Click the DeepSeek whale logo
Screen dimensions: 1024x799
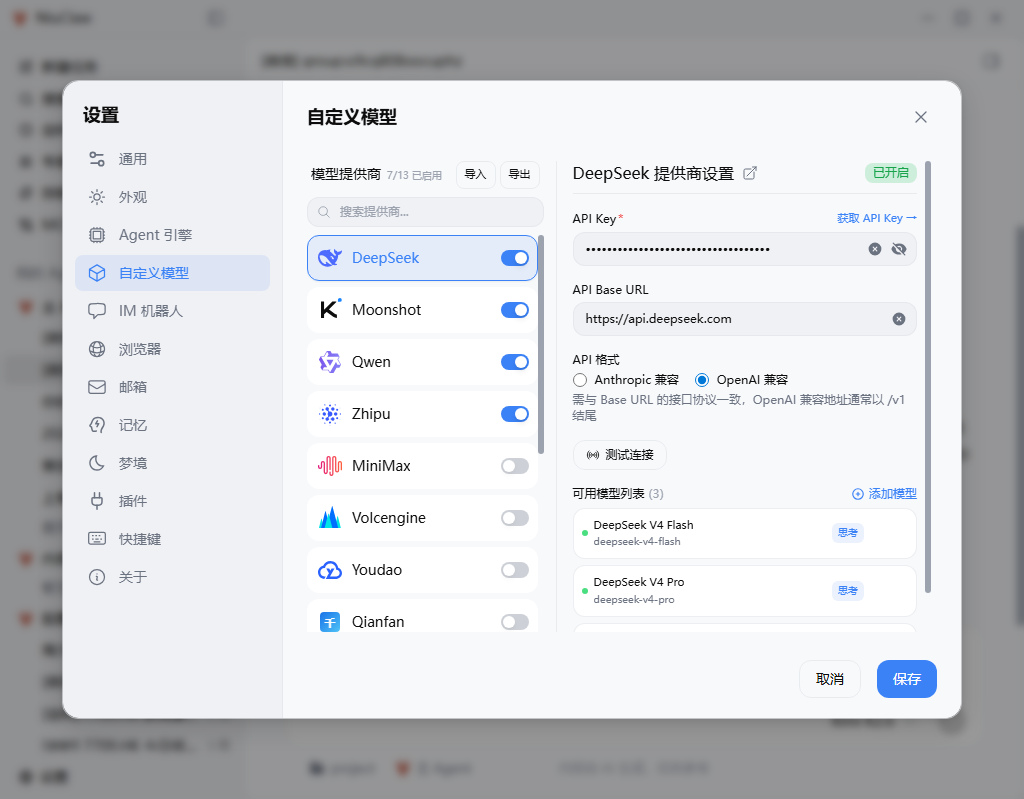330,258
